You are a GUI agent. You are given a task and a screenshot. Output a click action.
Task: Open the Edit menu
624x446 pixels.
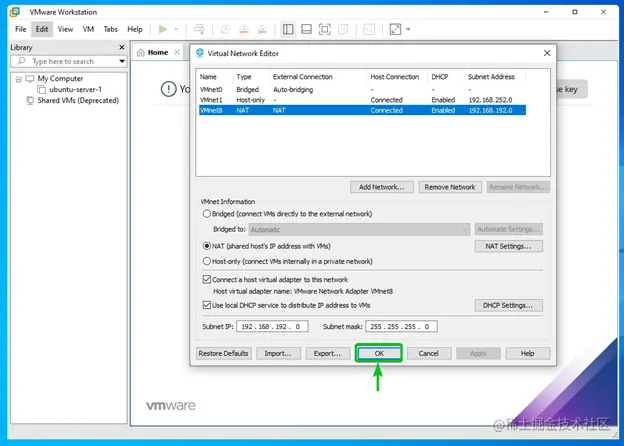pos(42,29)
